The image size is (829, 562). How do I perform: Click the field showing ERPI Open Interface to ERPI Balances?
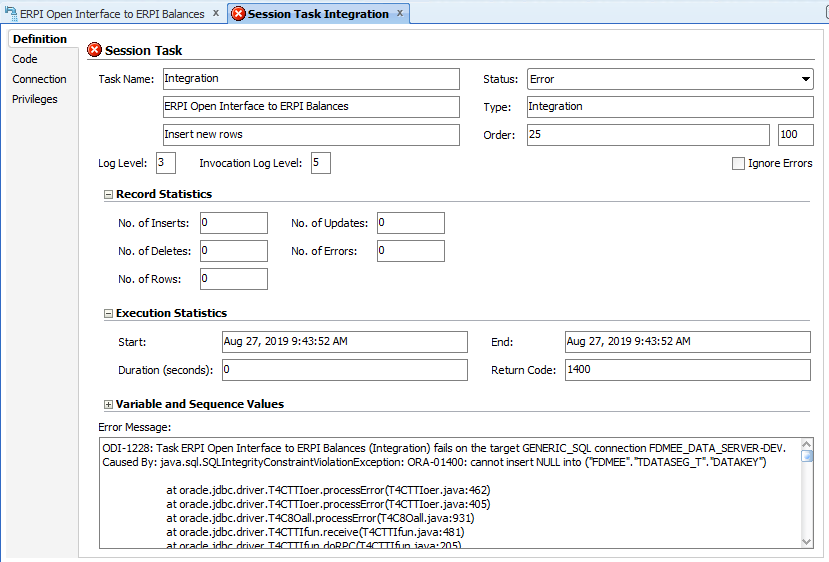(311, 107)
